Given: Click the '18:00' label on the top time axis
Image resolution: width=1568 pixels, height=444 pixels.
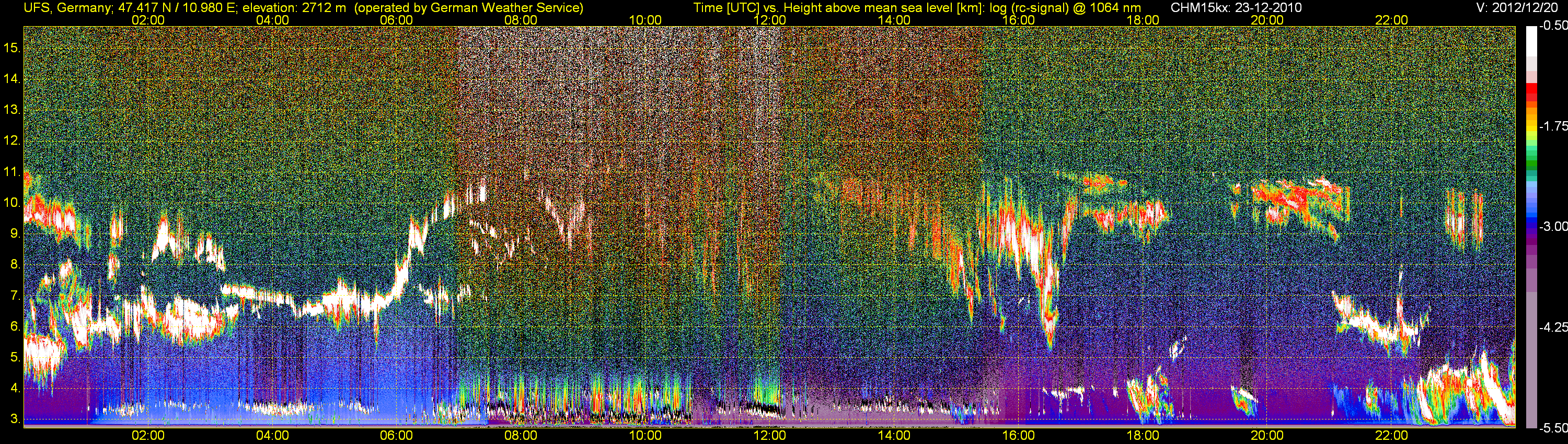Looking at the screenshot, I should [x=1143, y=20].
